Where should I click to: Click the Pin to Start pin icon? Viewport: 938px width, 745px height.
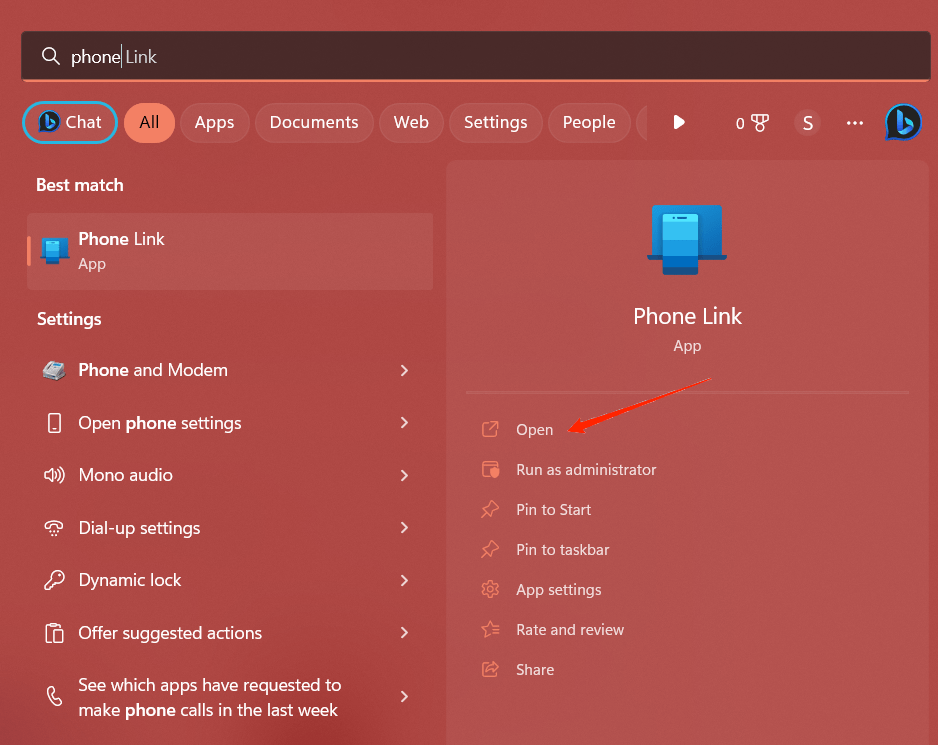coord(490,509)
